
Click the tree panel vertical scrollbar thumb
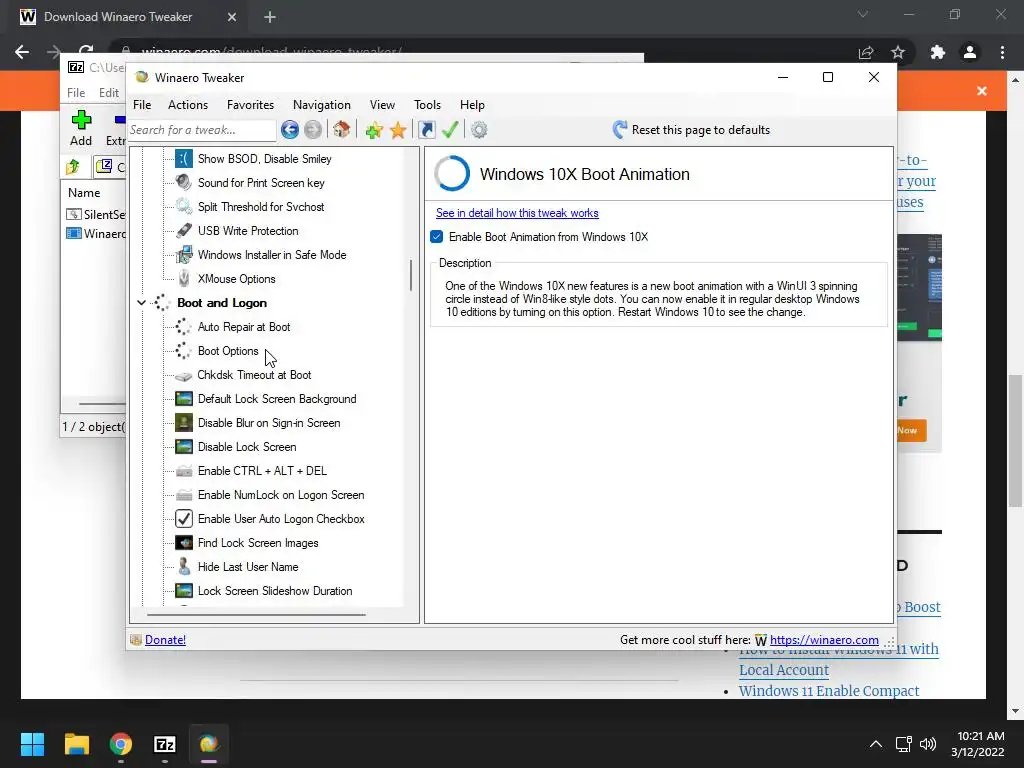[x=411, y=275]
